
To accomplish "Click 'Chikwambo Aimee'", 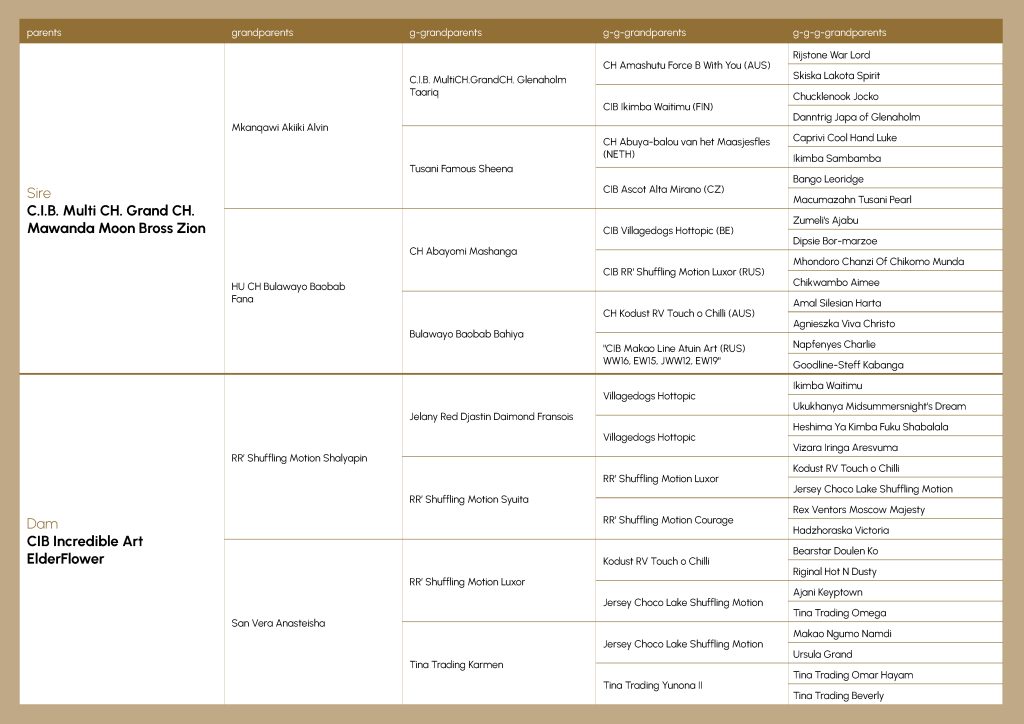I will 836,282.
